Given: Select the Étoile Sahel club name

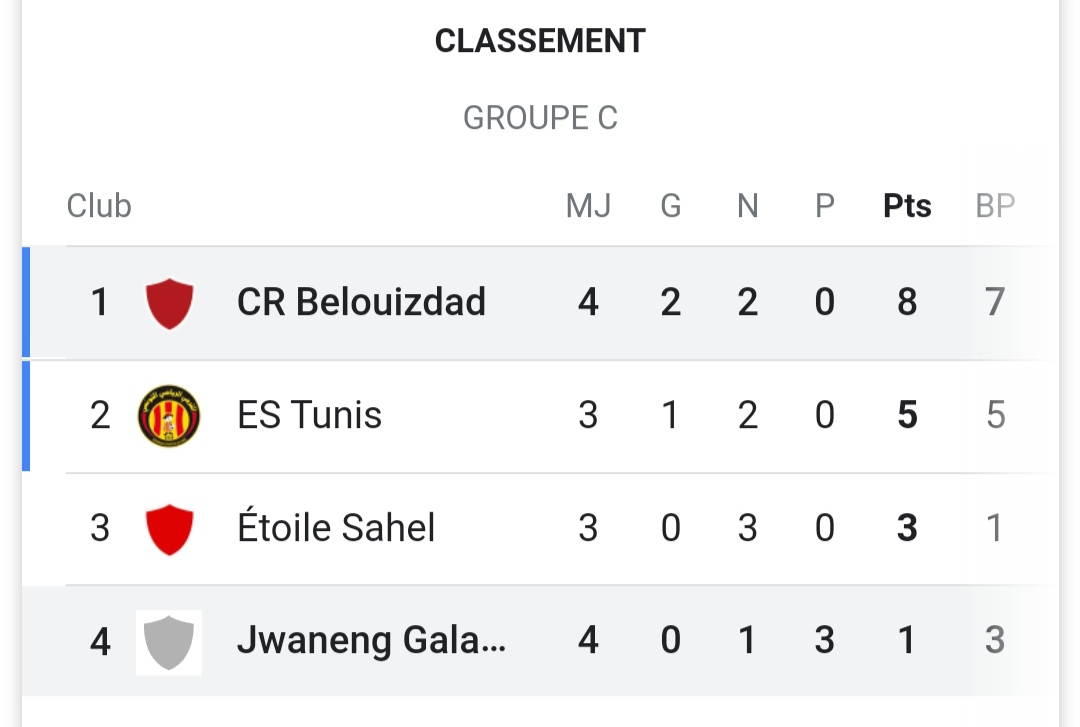Looking at the screenshot, I should click(x=336, y=528).
